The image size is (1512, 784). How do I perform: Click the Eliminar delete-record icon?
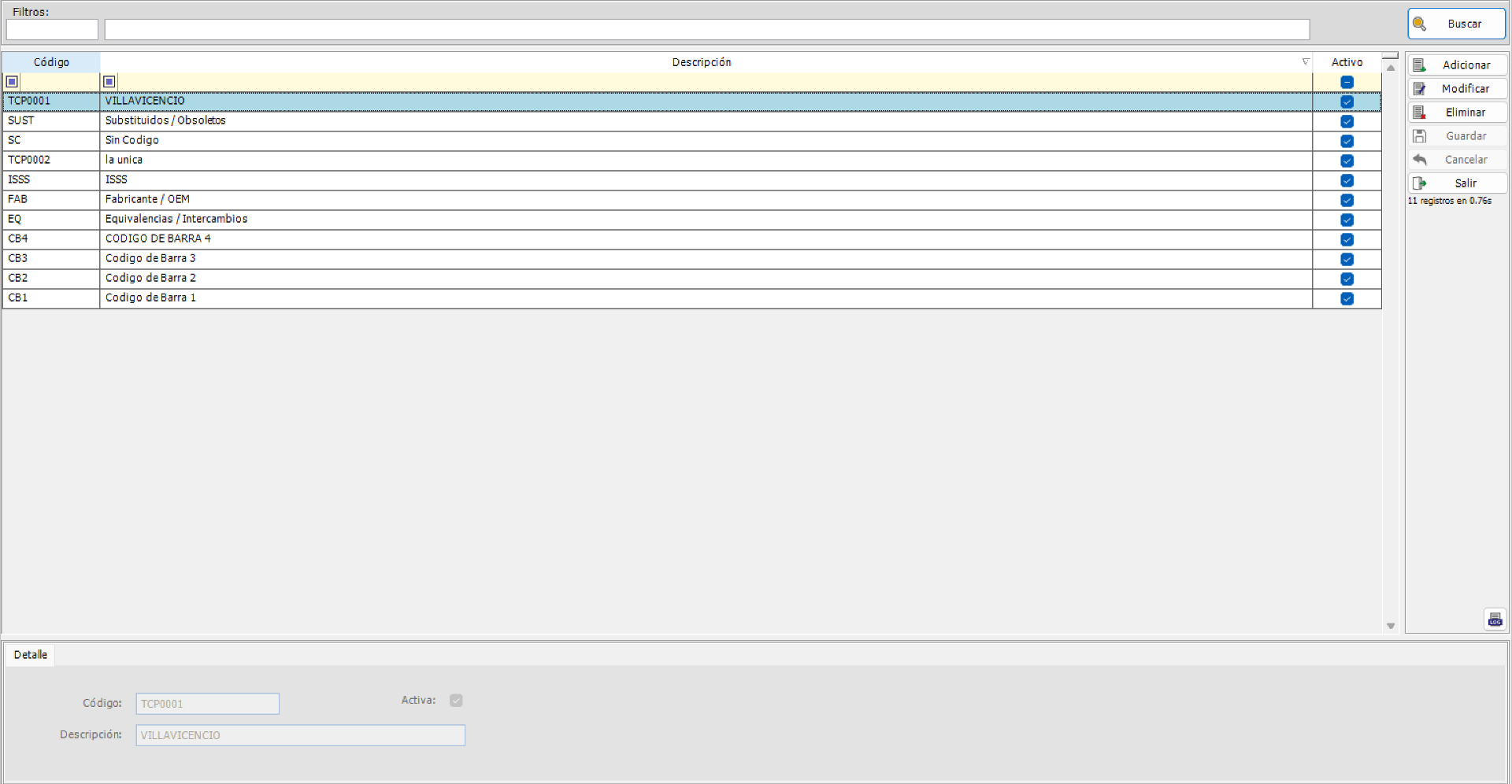tap(1421, 112)
